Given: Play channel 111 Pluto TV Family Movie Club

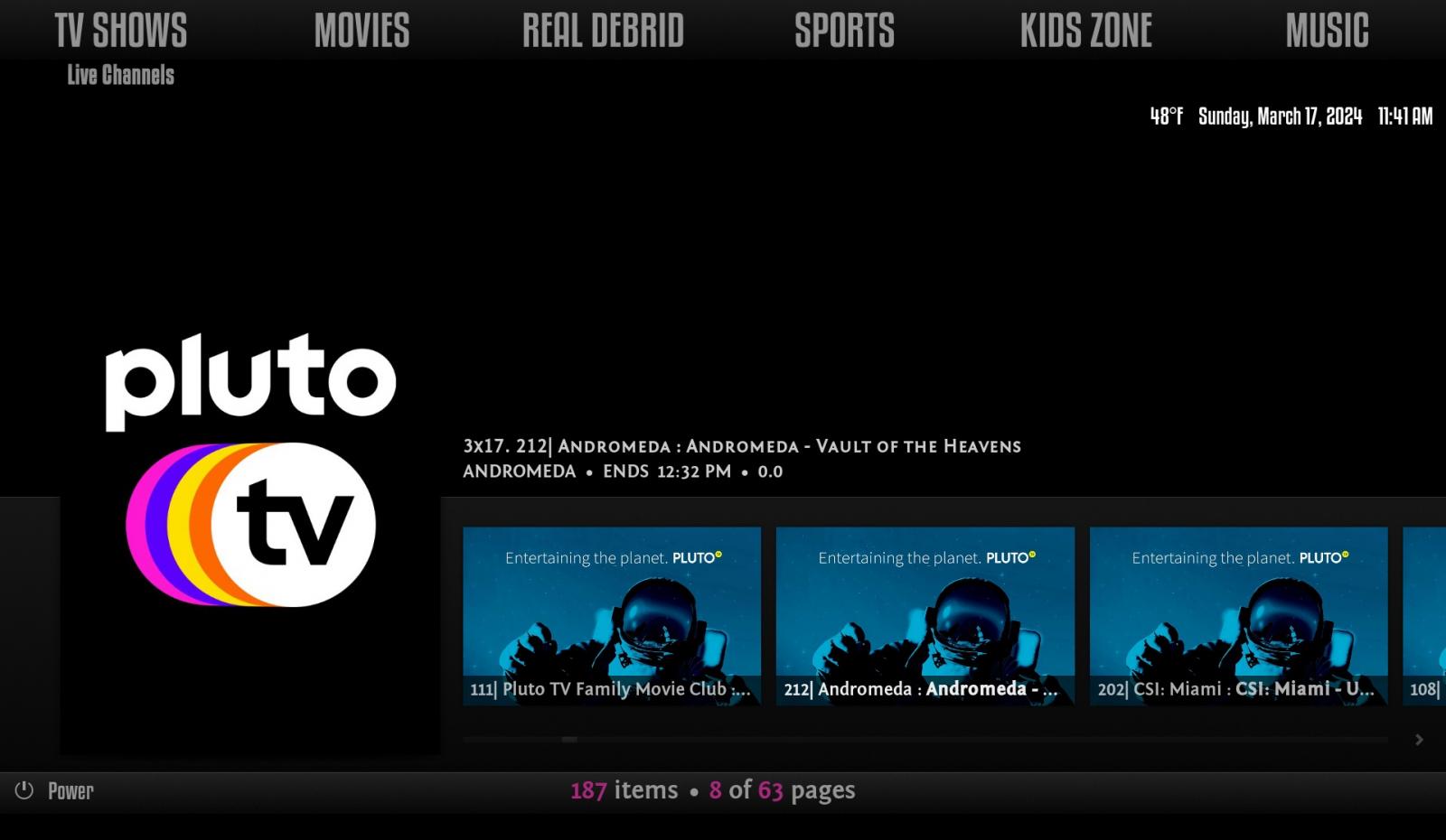Looking at the screenshot, I should point(612,616).
